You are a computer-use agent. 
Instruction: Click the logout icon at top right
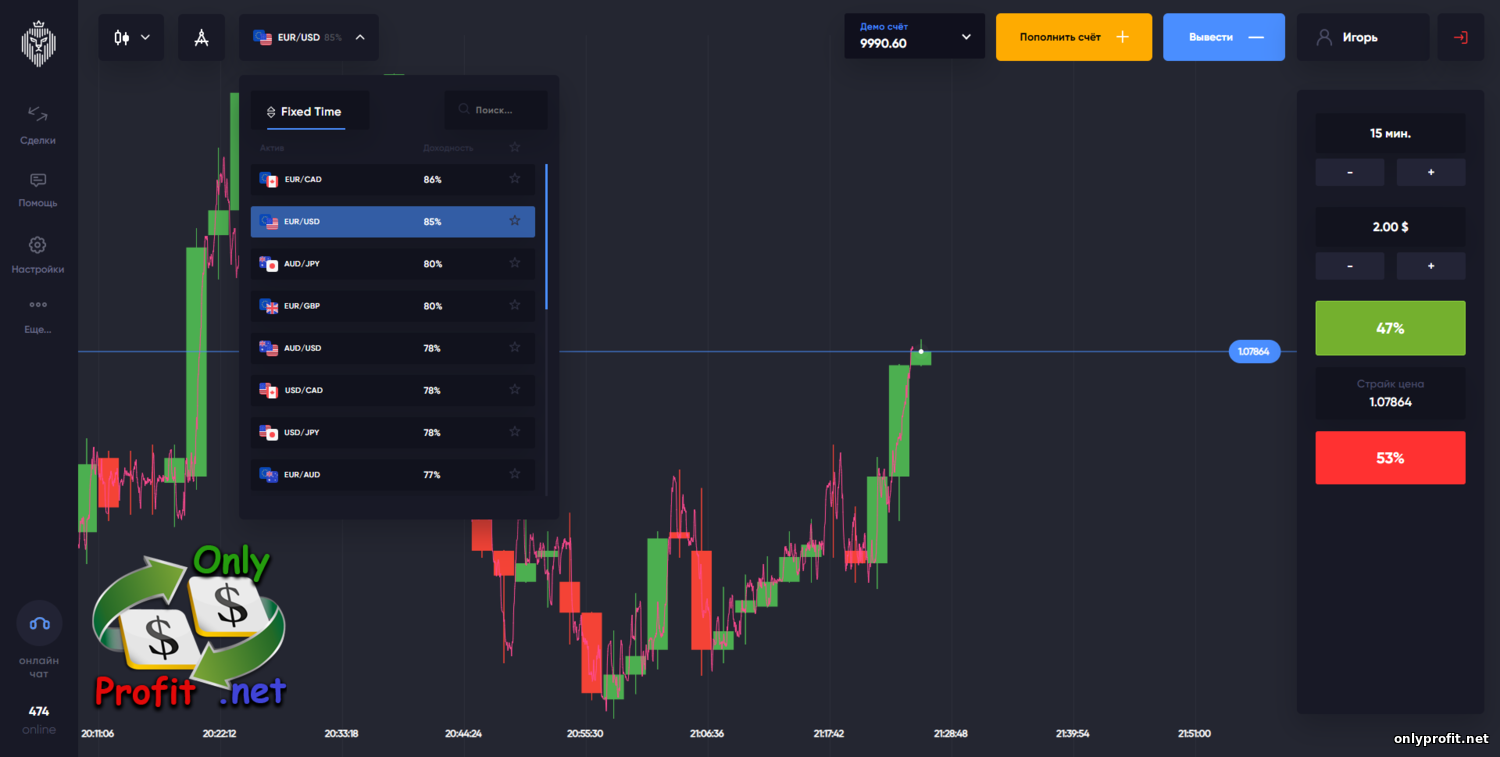pyautogui.click(x=1460, y=38)
